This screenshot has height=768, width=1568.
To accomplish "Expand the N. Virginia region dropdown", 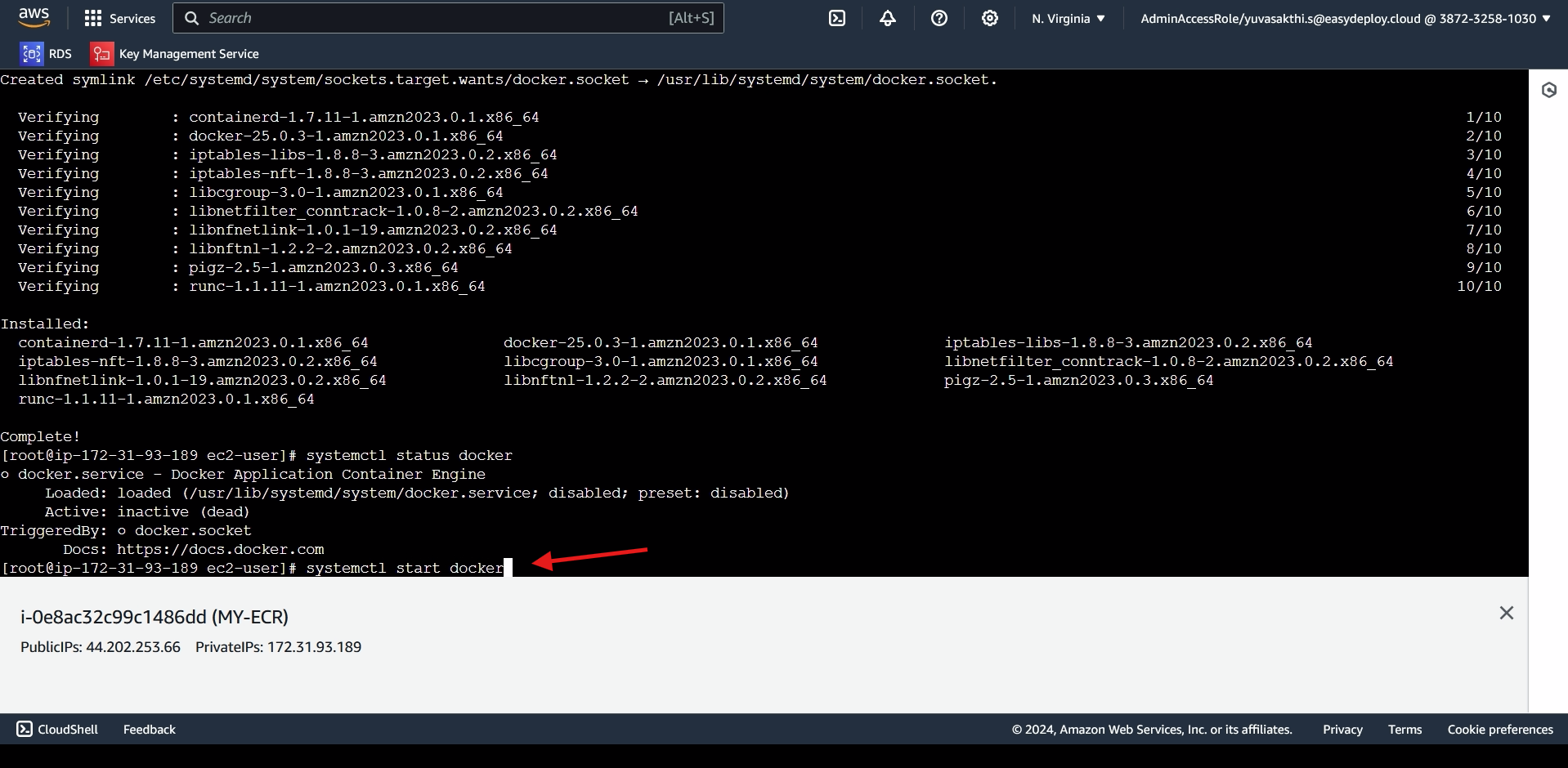I will (x=1068, y=18).
